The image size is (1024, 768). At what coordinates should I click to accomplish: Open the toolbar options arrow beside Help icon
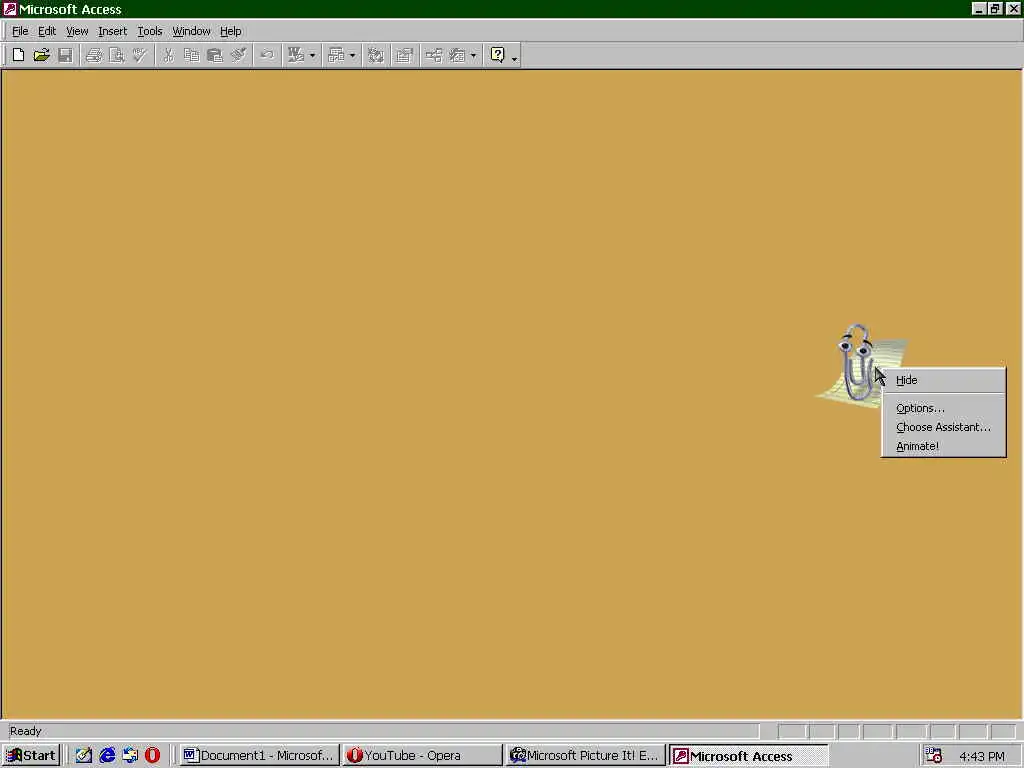click(x=515, y=57)
